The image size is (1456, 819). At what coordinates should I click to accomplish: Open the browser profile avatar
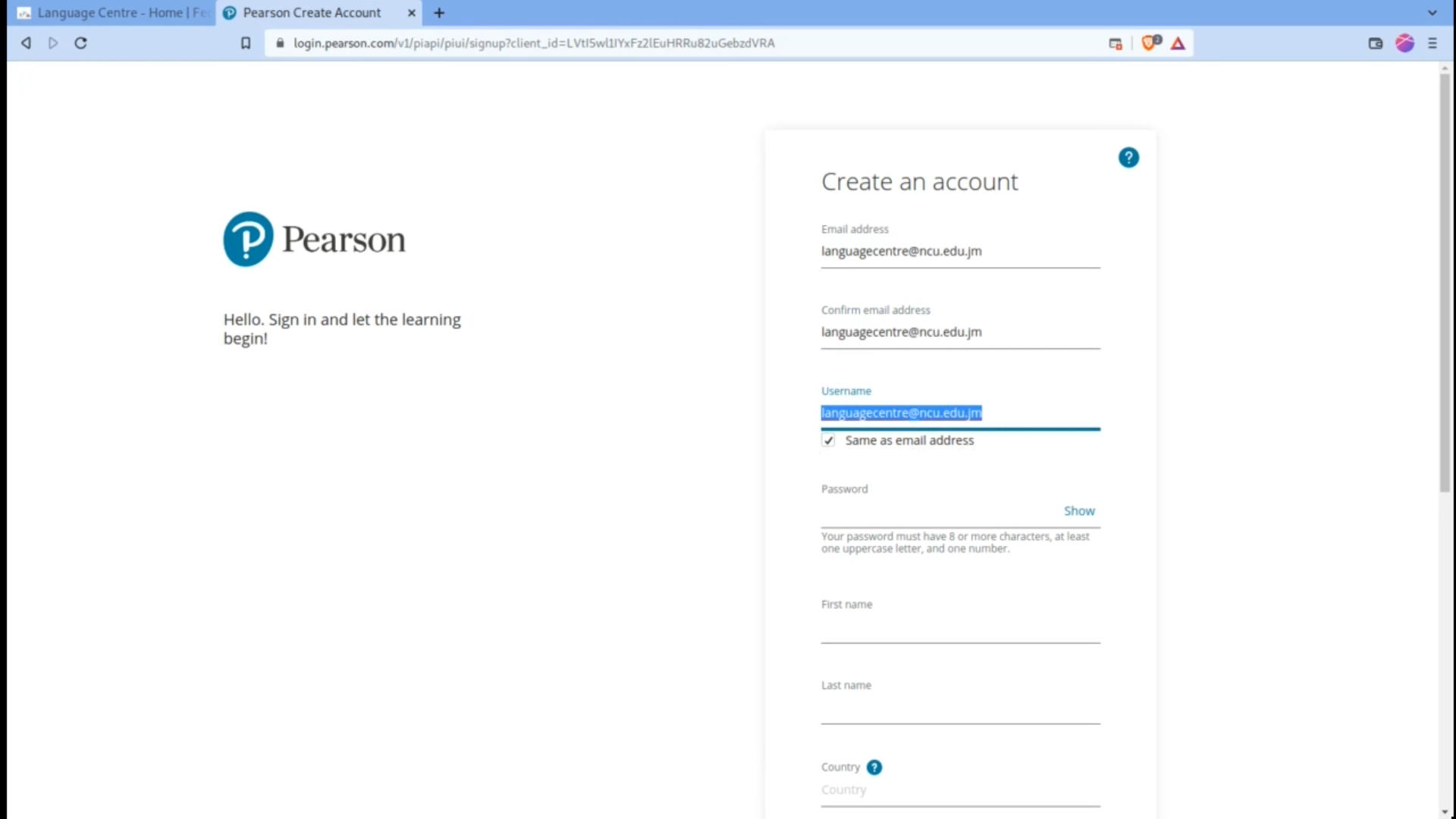1404,43
